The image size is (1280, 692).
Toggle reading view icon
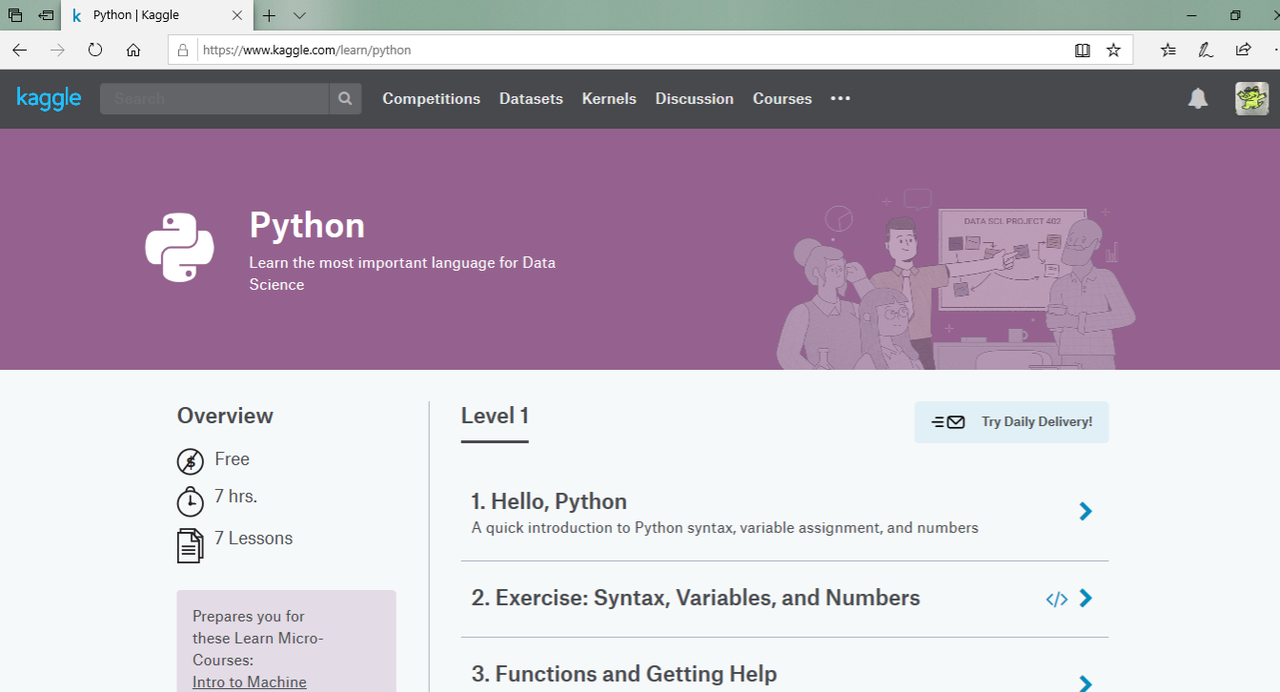(x=1082, y=50)
